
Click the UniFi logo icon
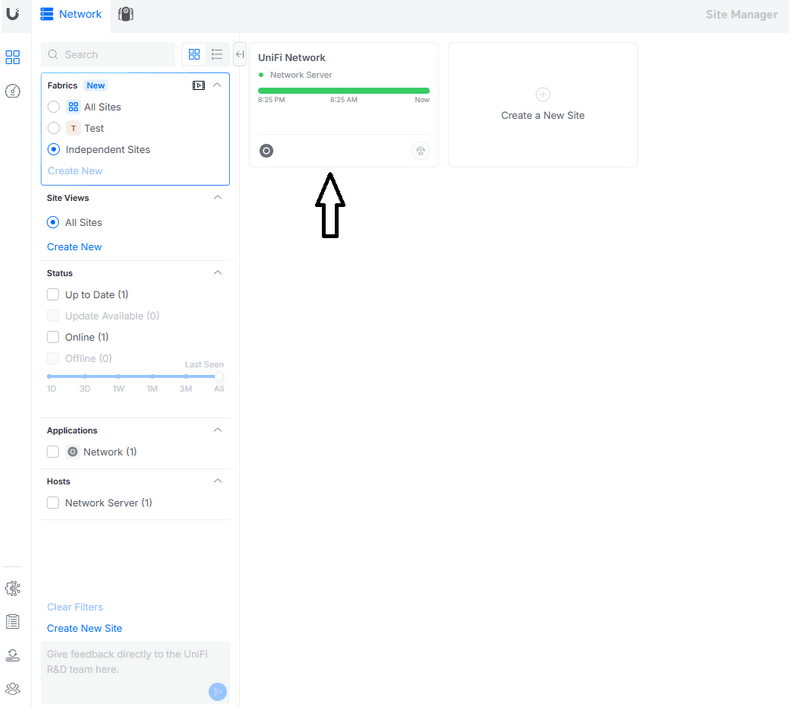pyautogui.click(x=12, y=14)
